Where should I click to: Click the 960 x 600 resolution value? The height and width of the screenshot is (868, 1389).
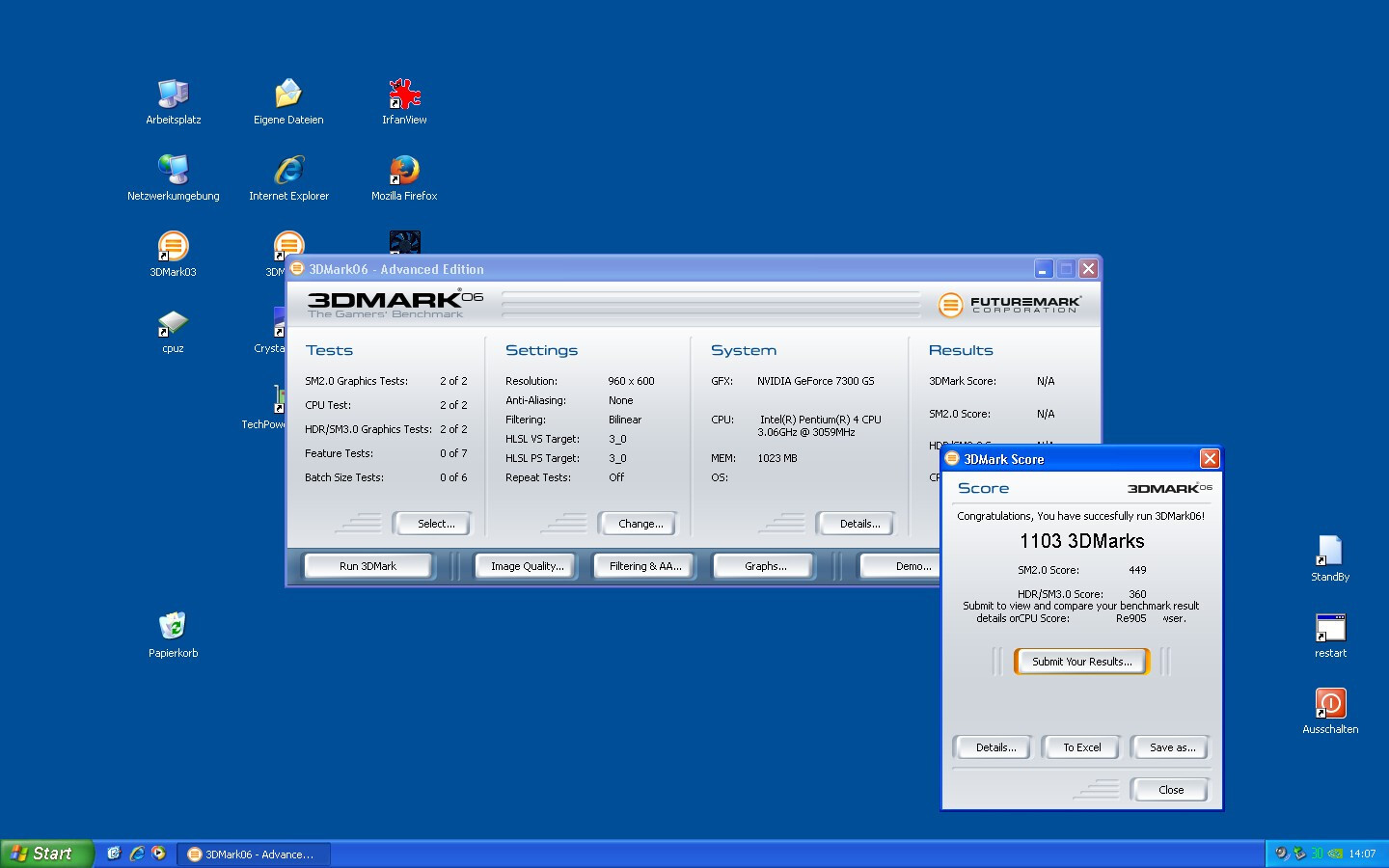[x=631, y=381]
